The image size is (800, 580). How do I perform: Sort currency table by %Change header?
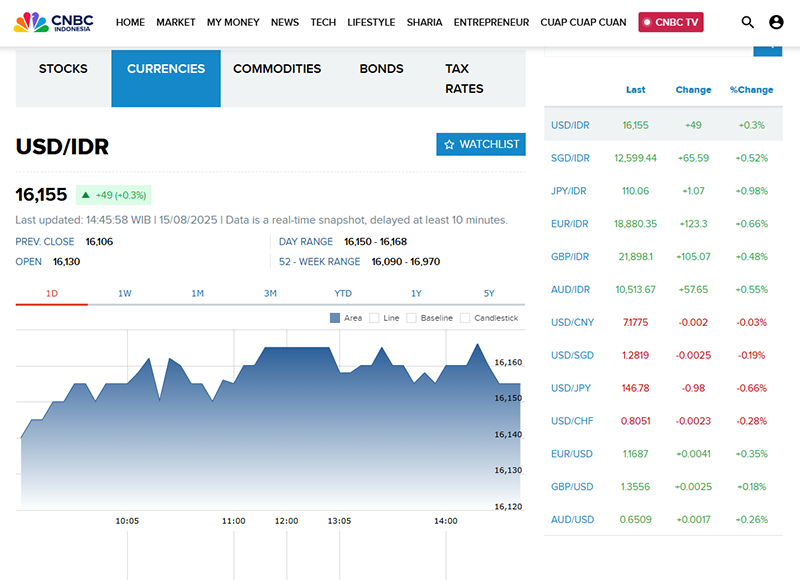(751, 90)
